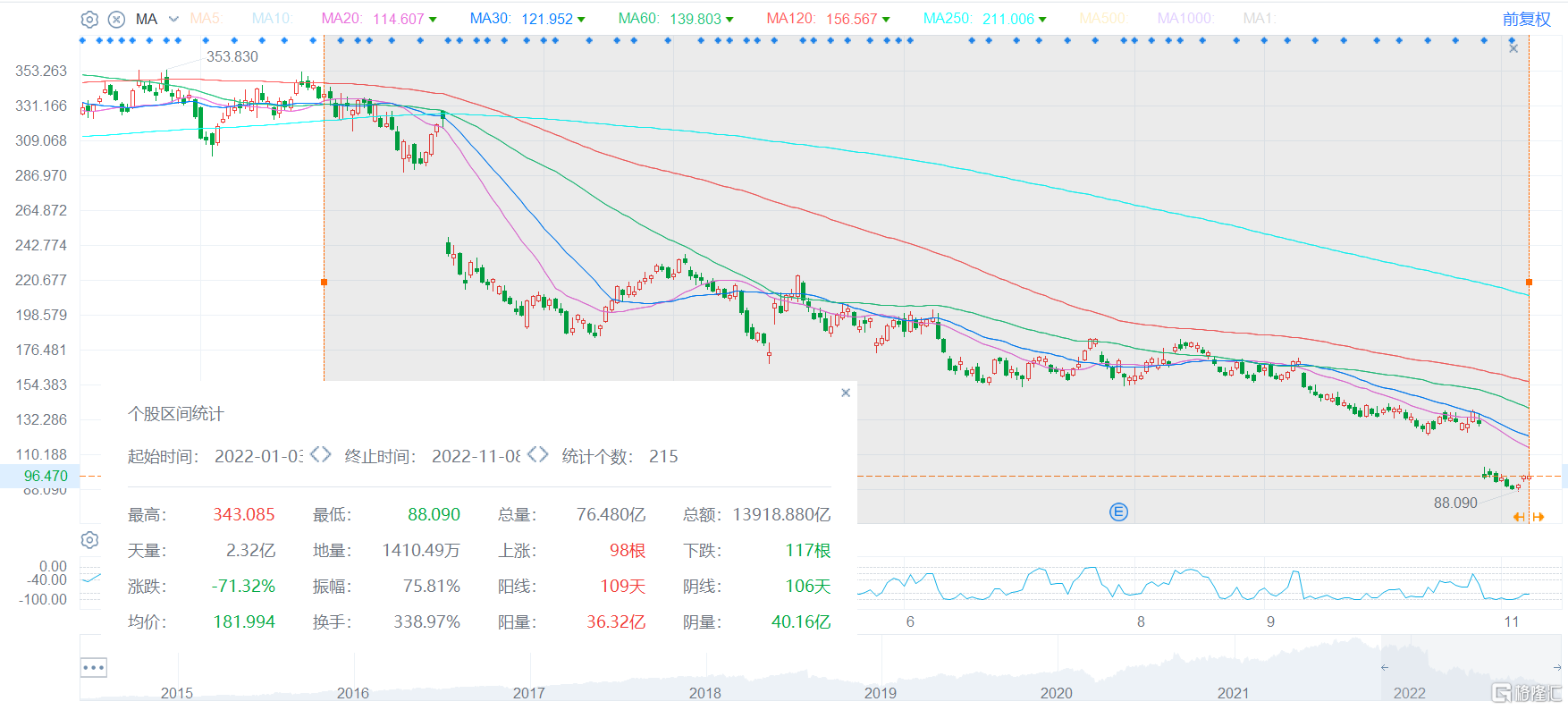Open the three-dots button on timeline
The width and height of the screenshot is (1568, 710).
pyautogui.click(x=94, y=667)
